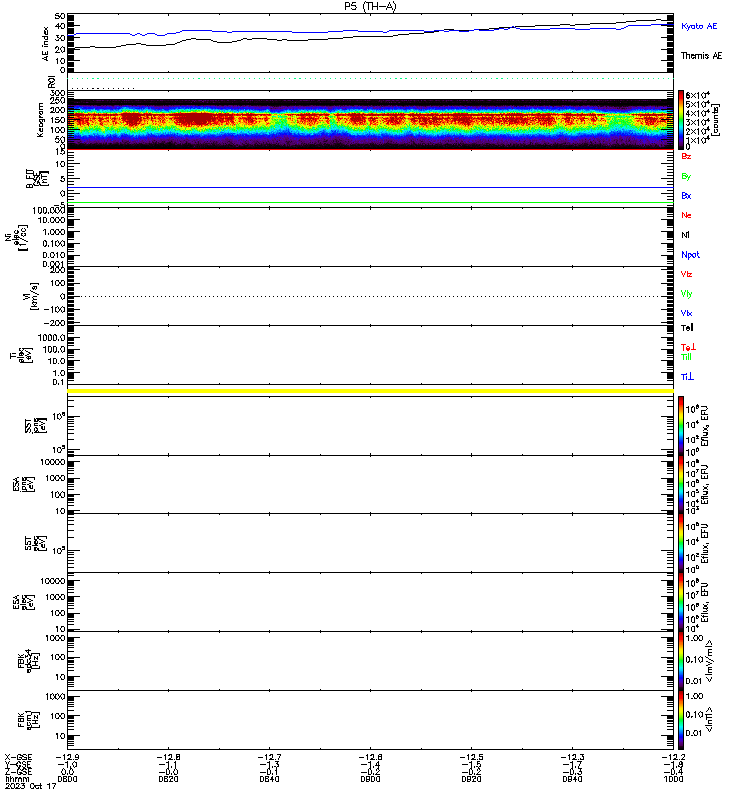The height and width of the screenshot is (800, 750).
Task: Click the X-GSE value -12.7
Action: 269,757
